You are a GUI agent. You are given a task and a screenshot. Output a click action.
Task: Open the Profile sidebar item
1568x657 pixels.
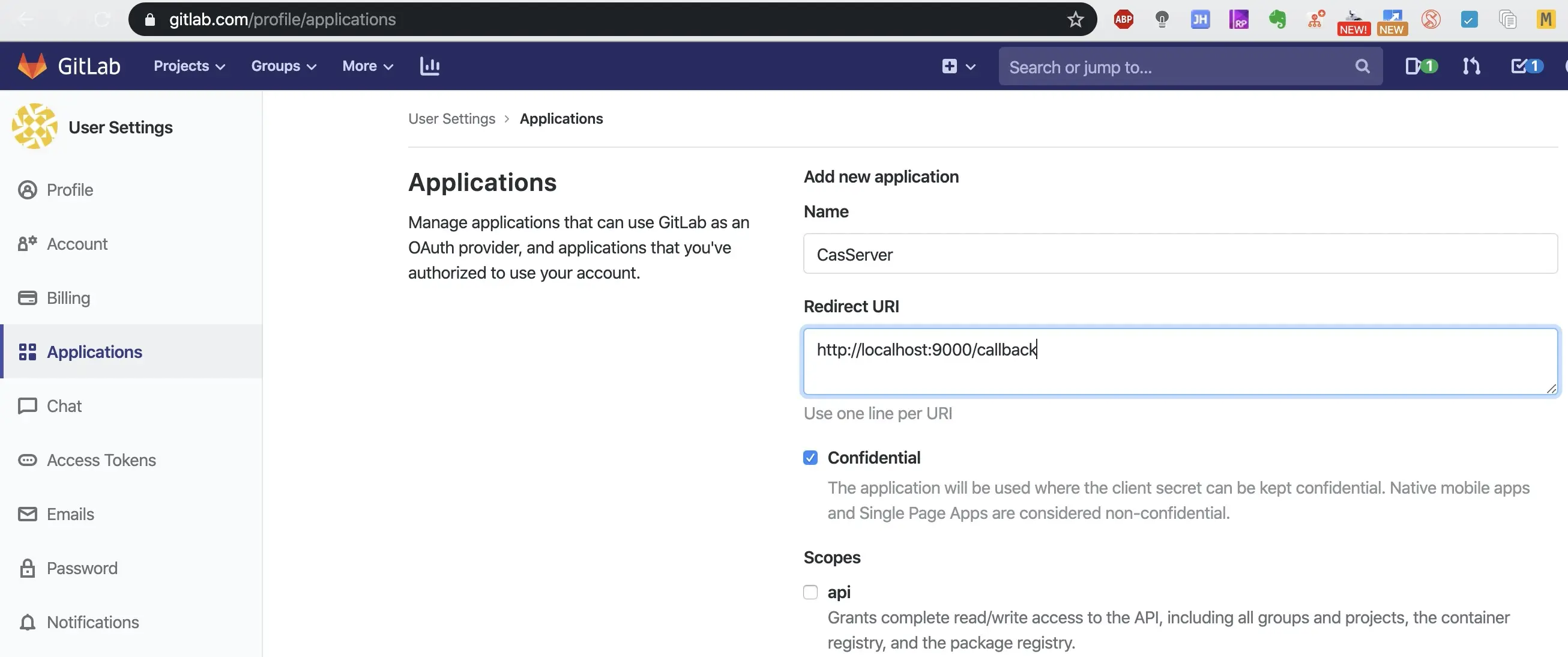pos(70,189)
